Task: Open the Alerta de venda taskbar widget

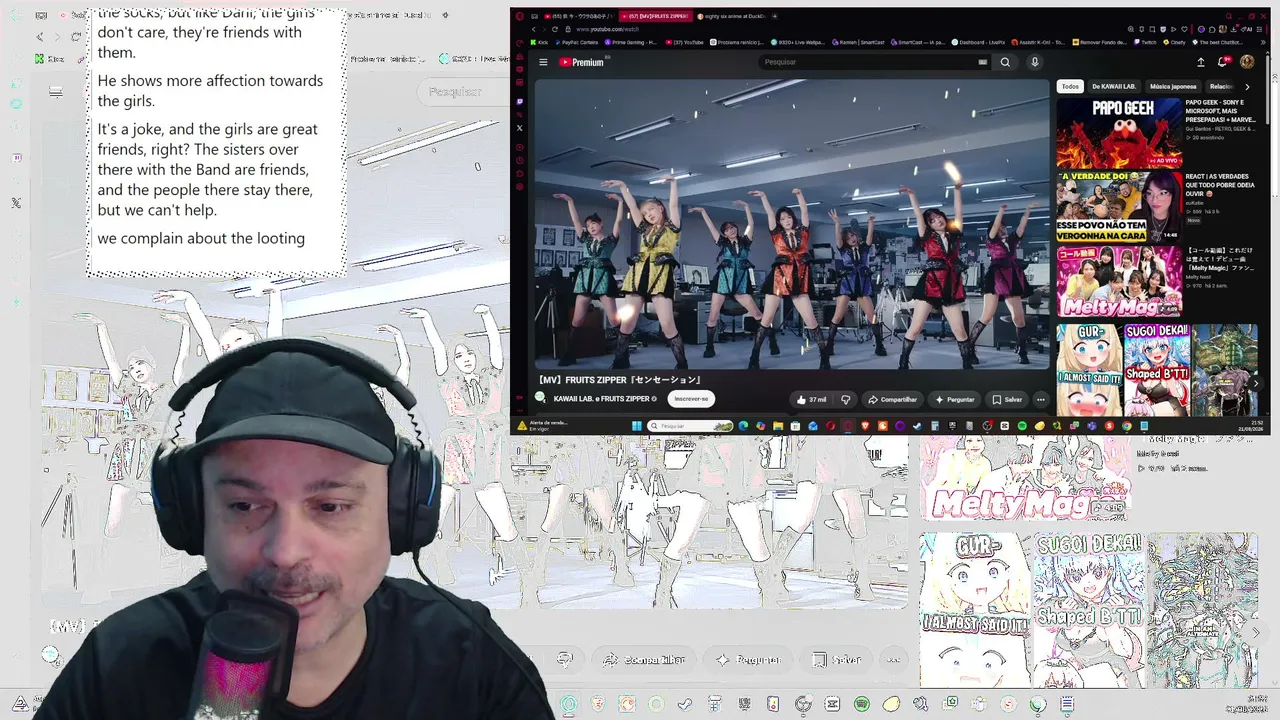Action: (541, 425)
